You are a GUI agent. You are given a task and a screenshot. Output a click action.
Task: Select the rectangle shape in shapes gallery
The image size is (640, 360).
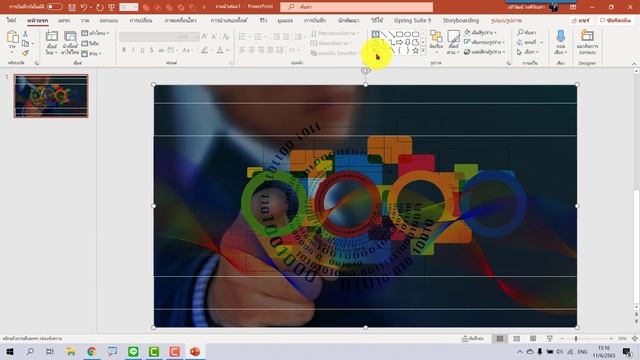coord(400,34)
